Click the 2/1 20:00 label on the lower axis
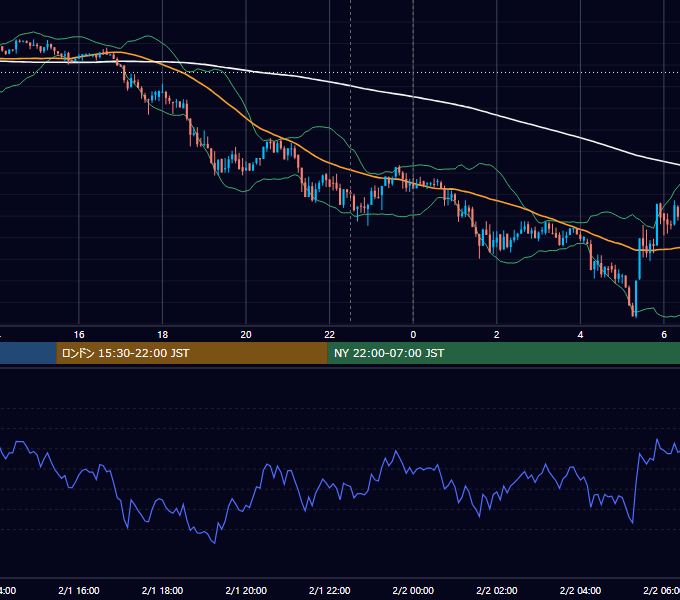This screenshot has height=600, width=680. click(246, 590)
